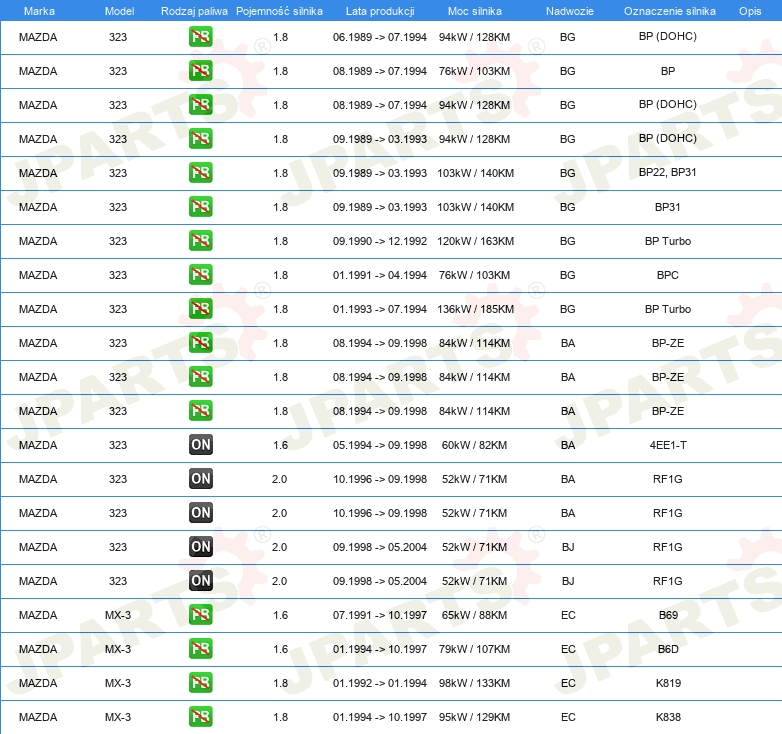The image size is (782, 734).
Task: Select engine code B69
Action: (x=668, y=615)
